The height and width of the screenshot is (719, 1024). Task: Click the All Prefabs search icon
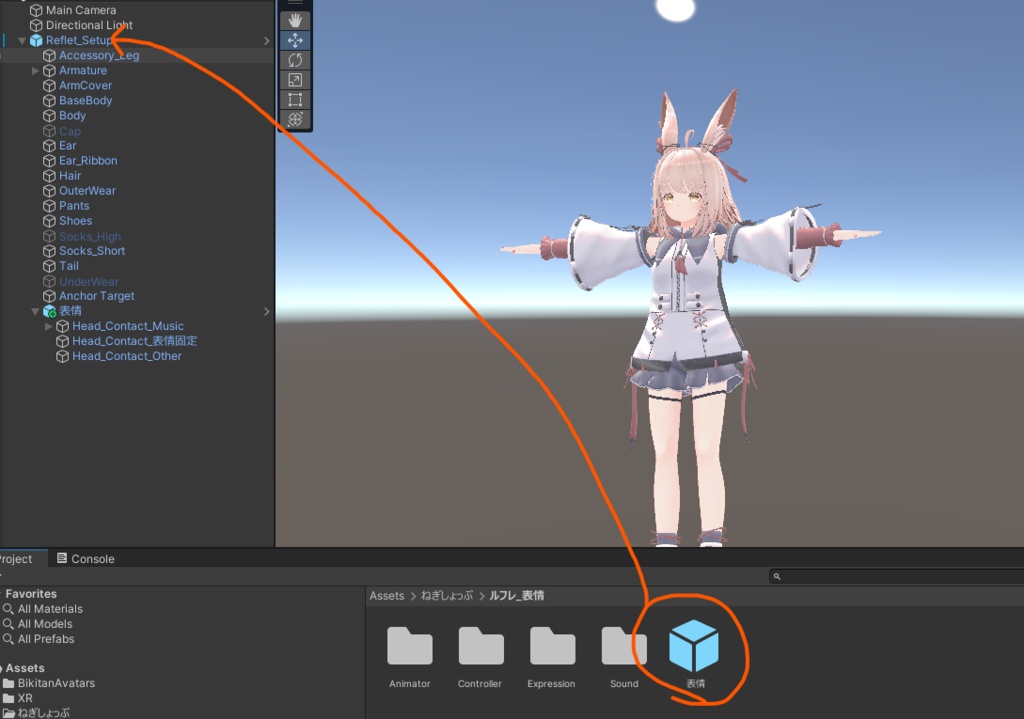click(x=8, y=639)
